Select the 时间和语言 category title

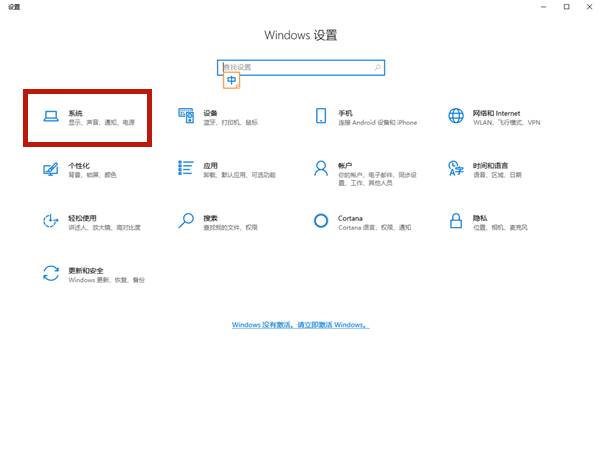tap(490, 165)
